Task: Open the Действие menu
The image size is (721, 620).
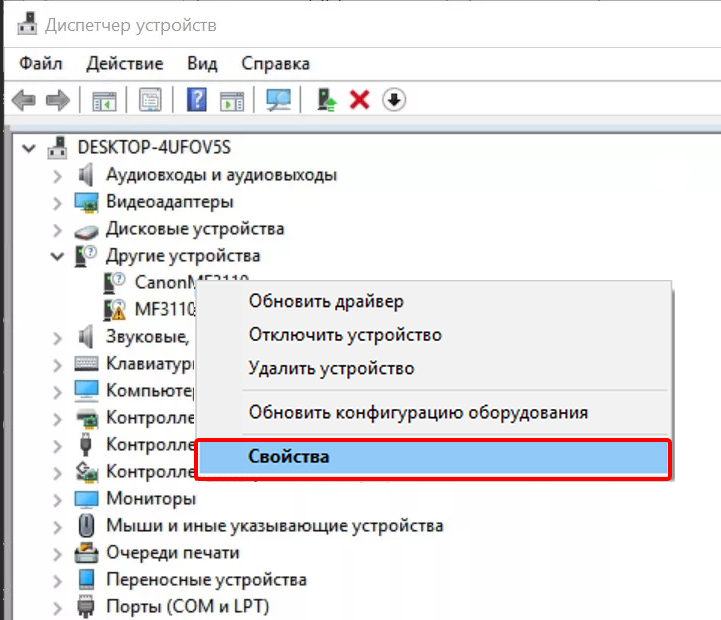Action: point(124,63)
